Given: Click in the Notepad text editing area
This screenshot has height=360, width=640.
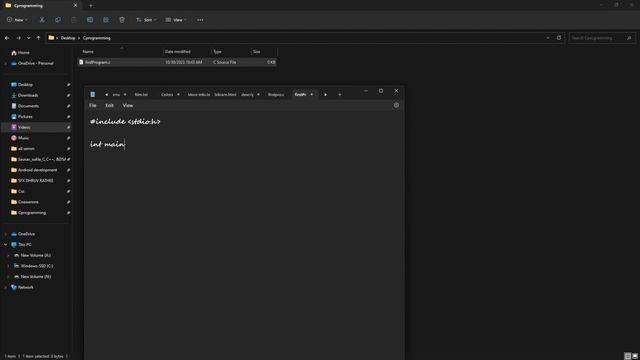Looking at the screenshot, I should (244, 235).
